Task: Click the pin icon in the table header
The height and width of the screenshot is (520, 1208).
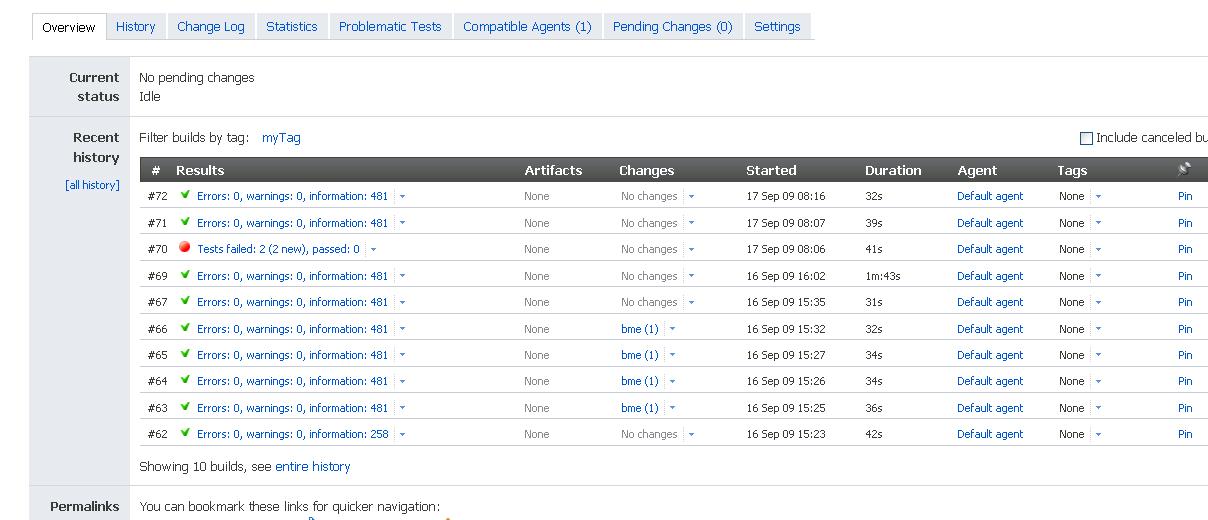Action: [x=1185, y=169]
